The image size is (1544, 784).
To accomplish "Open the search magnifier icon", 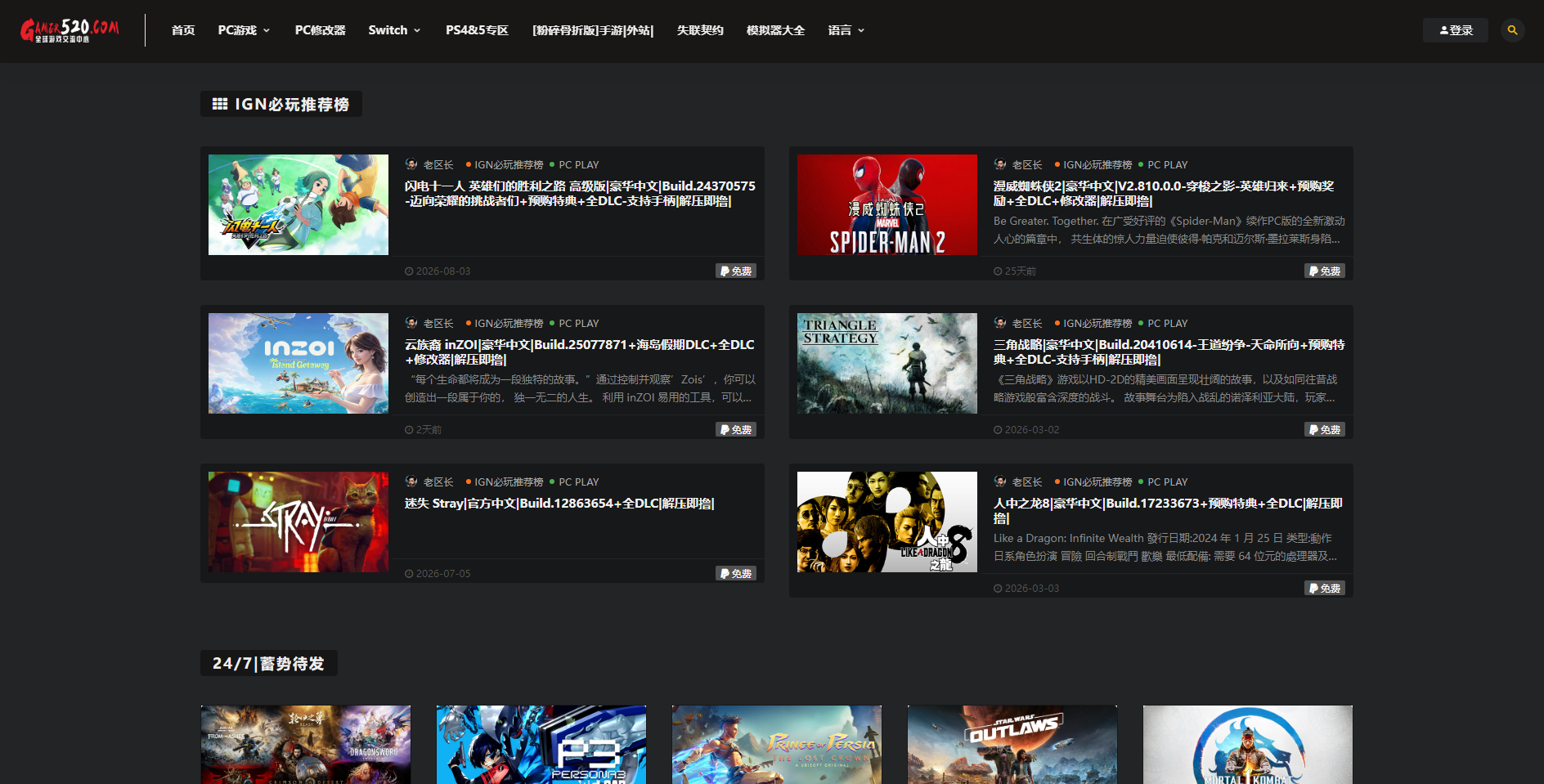I will [1513, 30].
